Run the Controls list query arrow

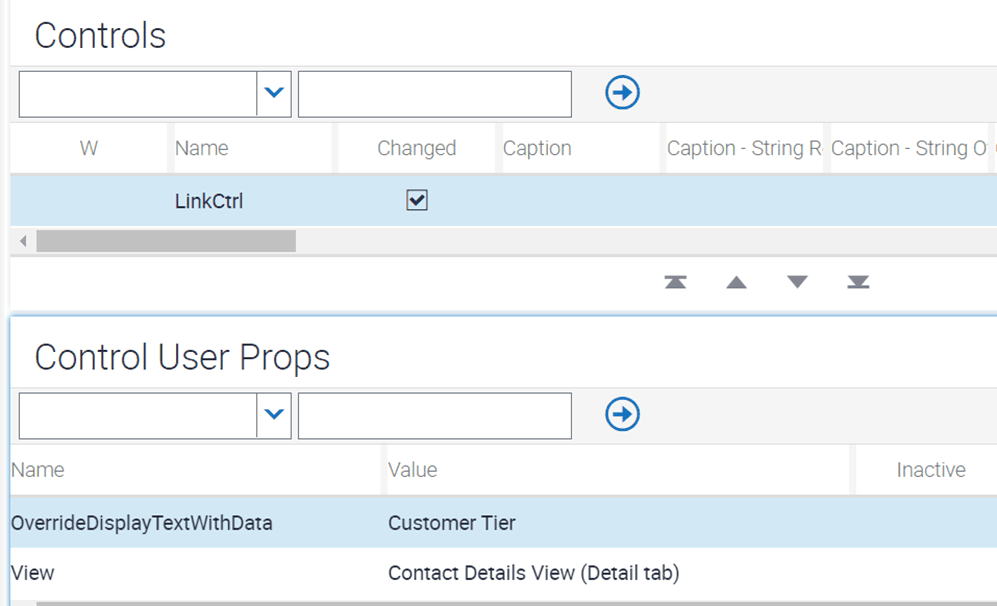pyautogui.click(x=622, y=93)
